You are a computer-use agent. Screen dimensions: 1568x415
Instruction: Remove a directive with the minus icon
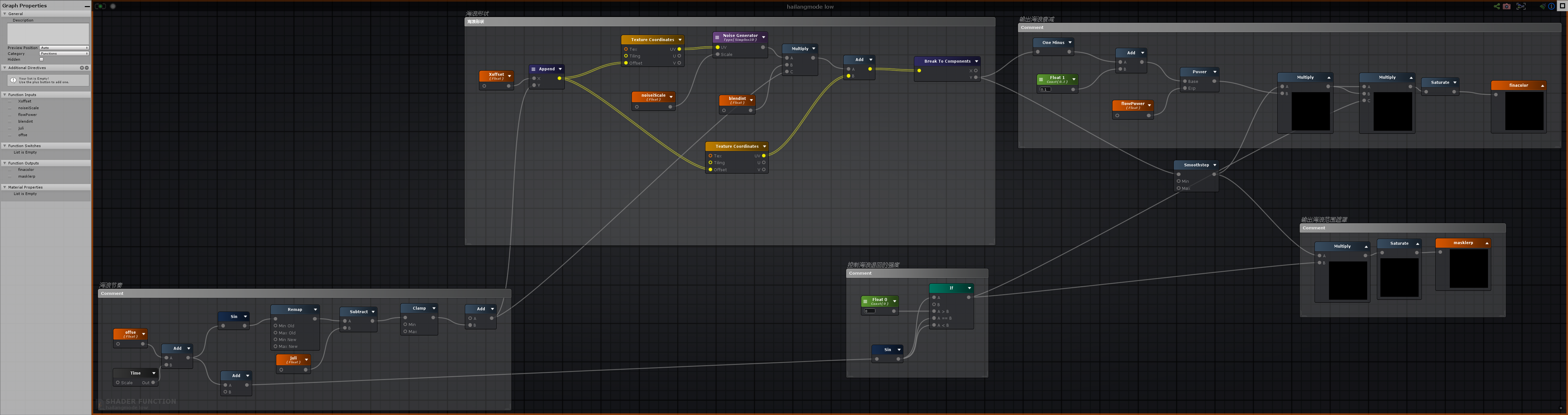coord(86,67)
